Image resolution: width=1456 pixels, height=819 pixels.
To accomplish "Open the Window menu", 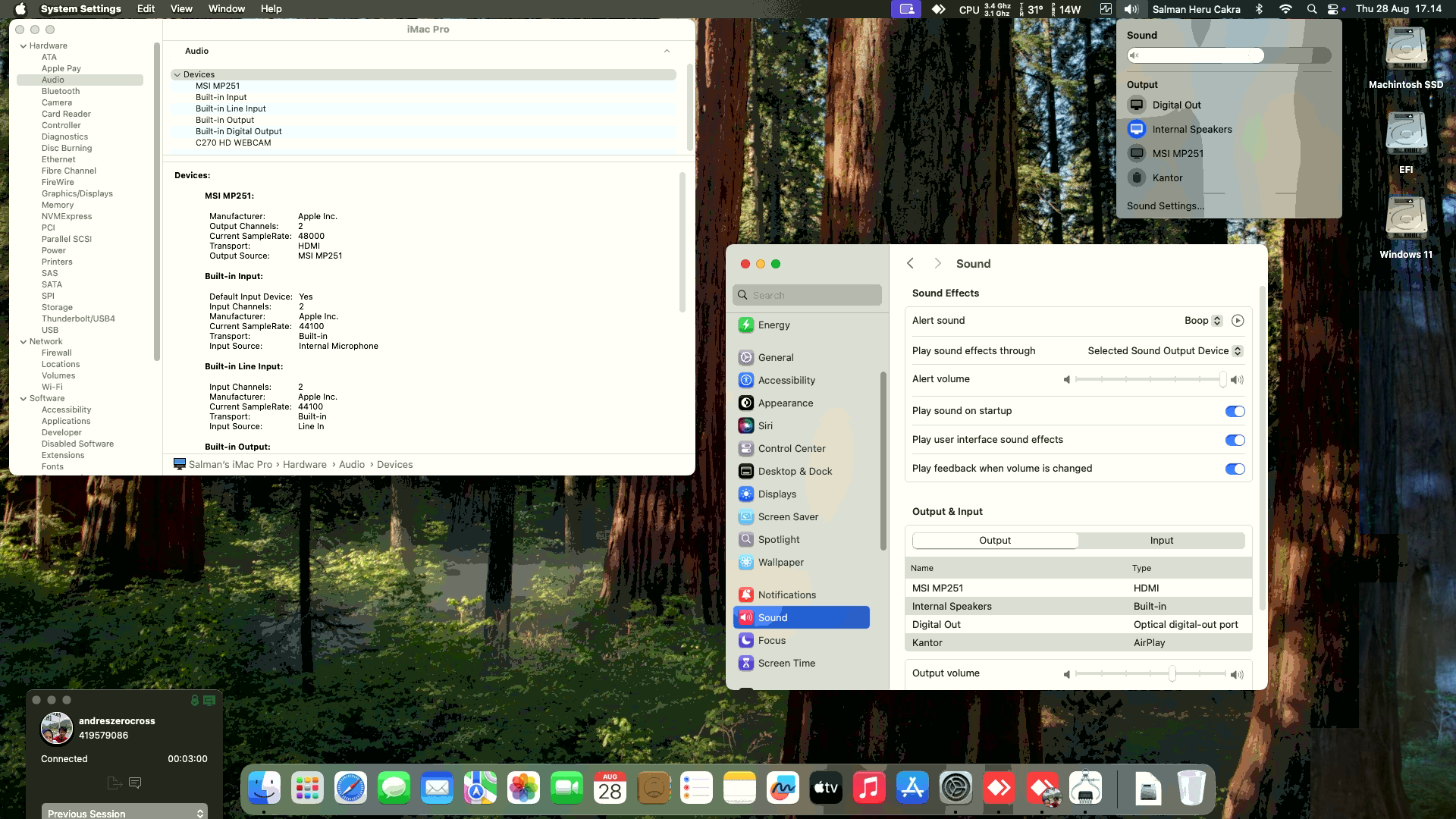I will coord(226,9).
